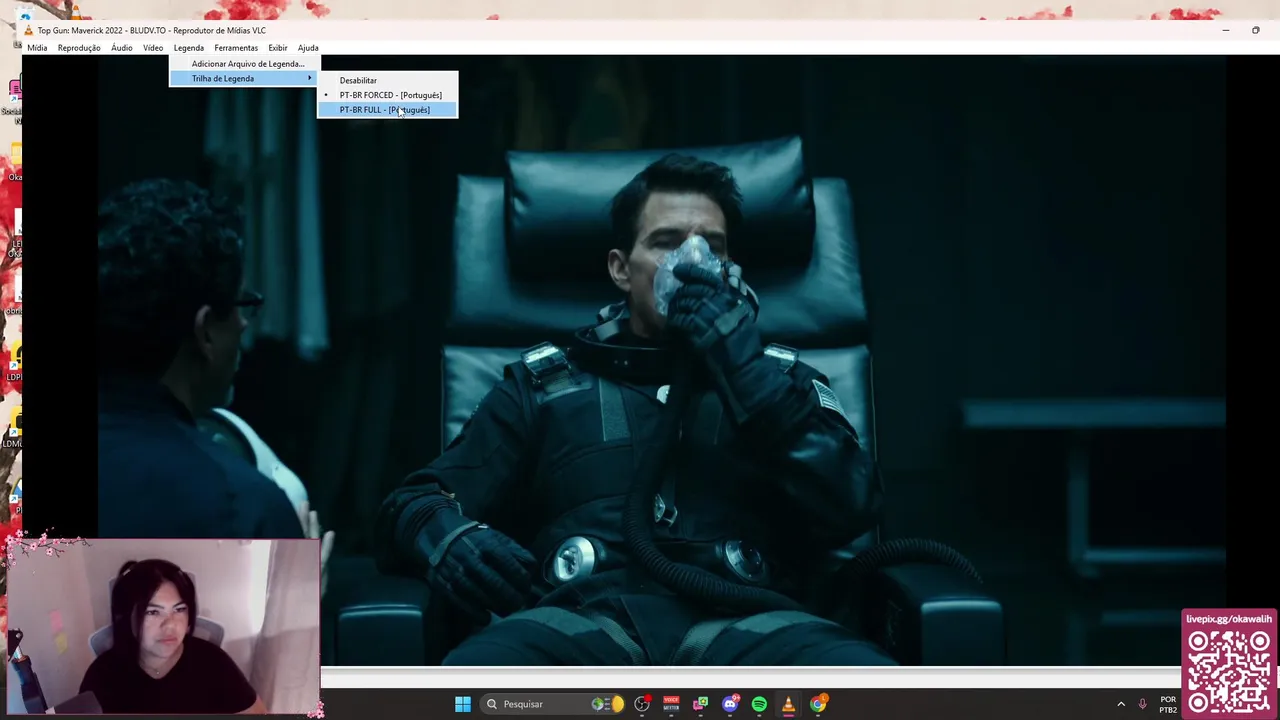Open the Reprodução menu
This screenshot has width=1280, height=720.
tap(79, 48)
